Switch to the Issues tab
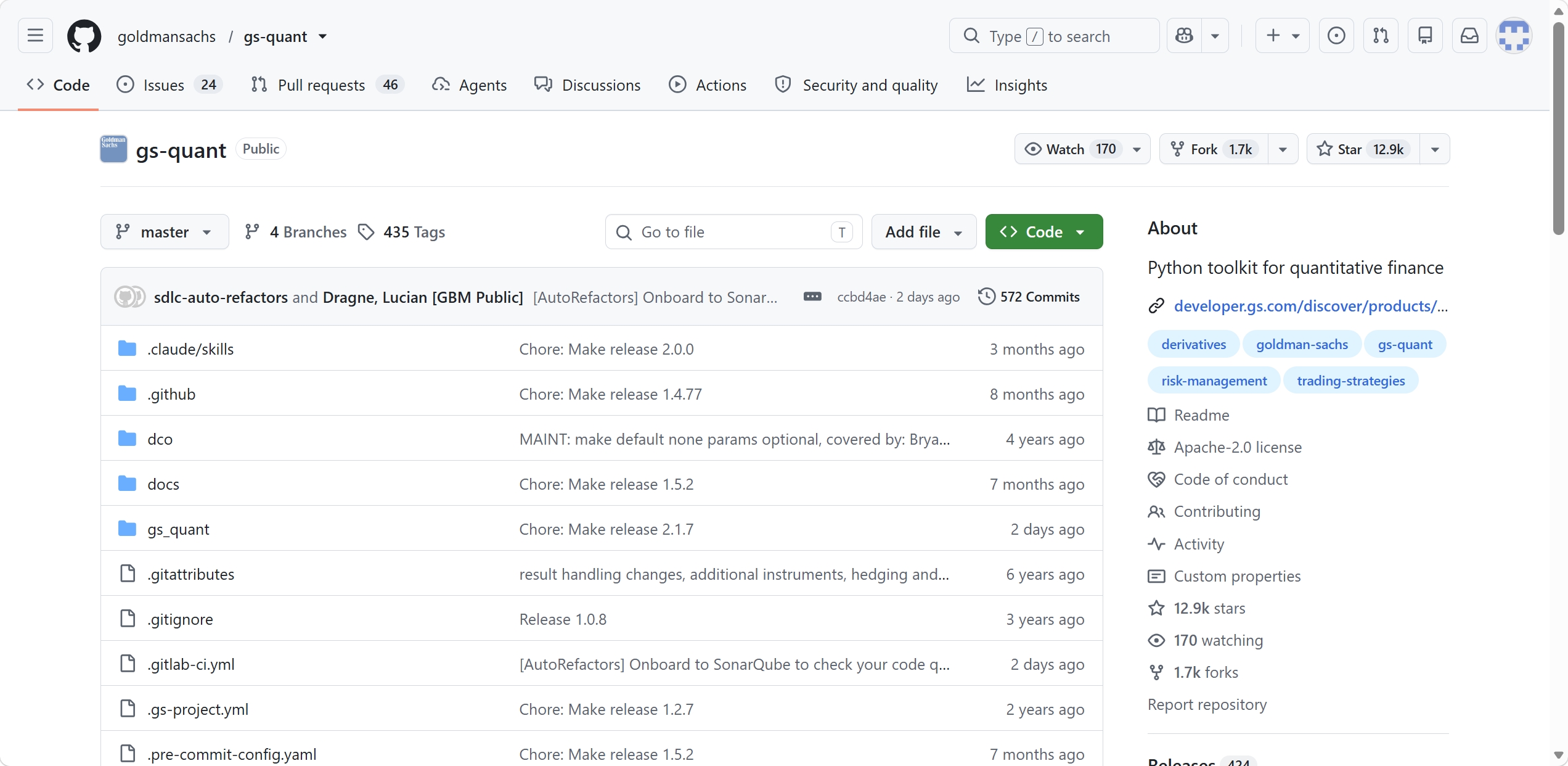This screenshot has height=766, width=1568. pyautogui.click(x=169, y=85)
